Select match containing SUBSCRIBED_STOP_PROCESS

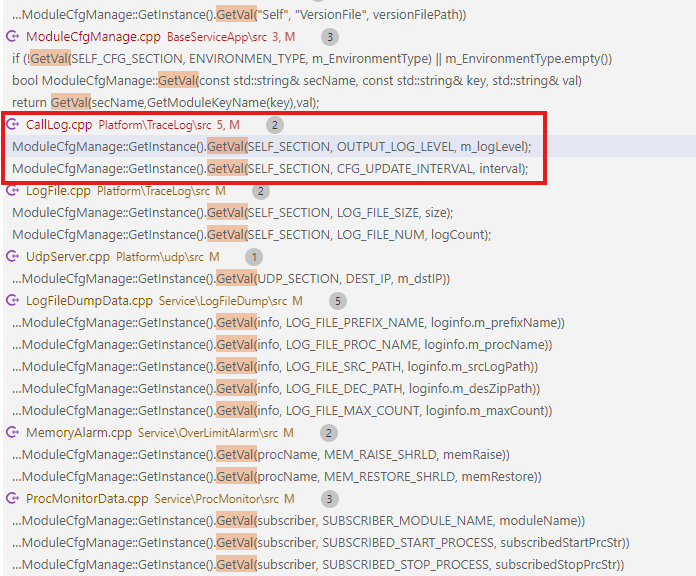pos(318,564)
